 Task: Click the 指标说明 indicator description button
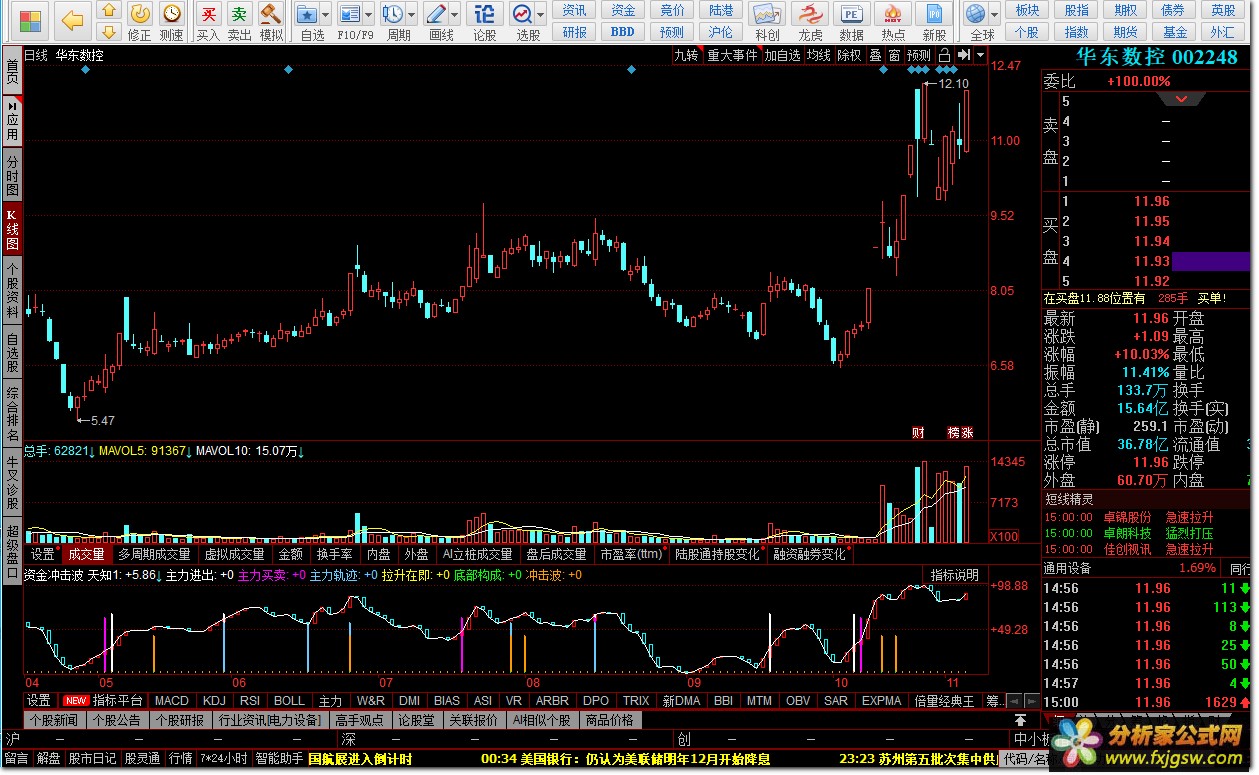(954, 575)
